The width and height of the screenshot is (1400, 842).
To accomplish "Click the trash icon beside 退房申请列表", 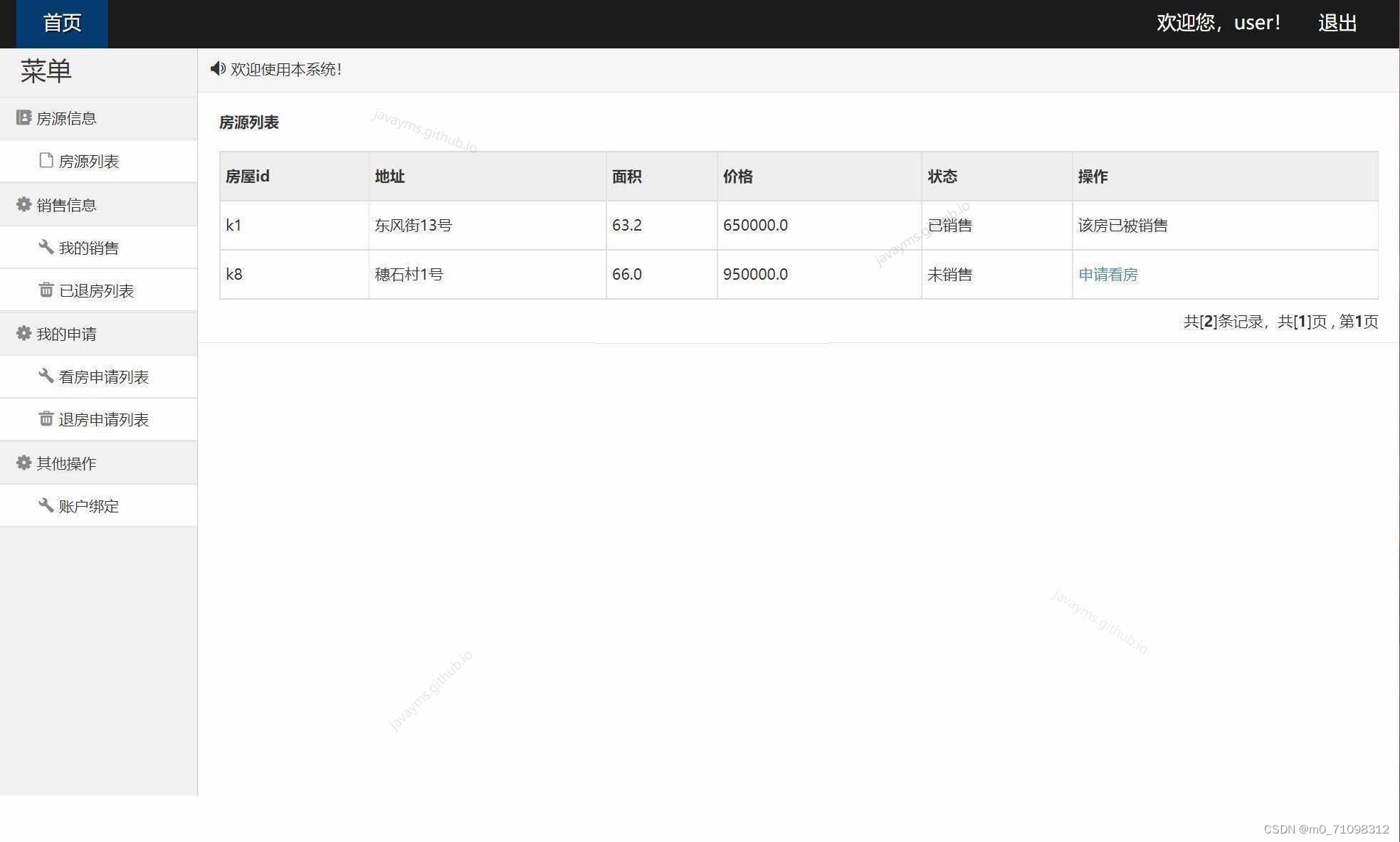I will pos(46,419).
